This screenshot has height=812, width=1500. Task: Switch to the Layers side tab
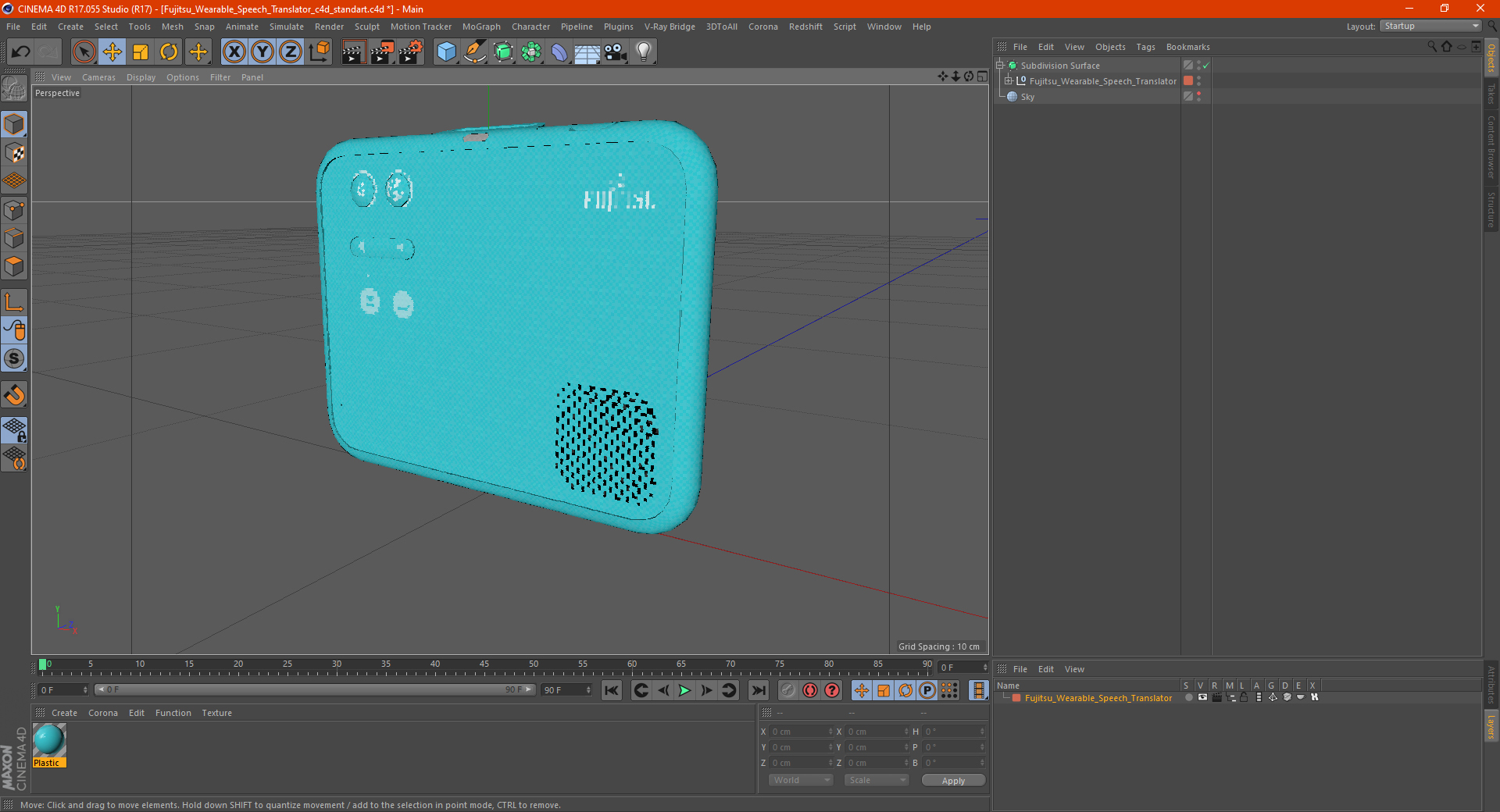pos(1491,727)
